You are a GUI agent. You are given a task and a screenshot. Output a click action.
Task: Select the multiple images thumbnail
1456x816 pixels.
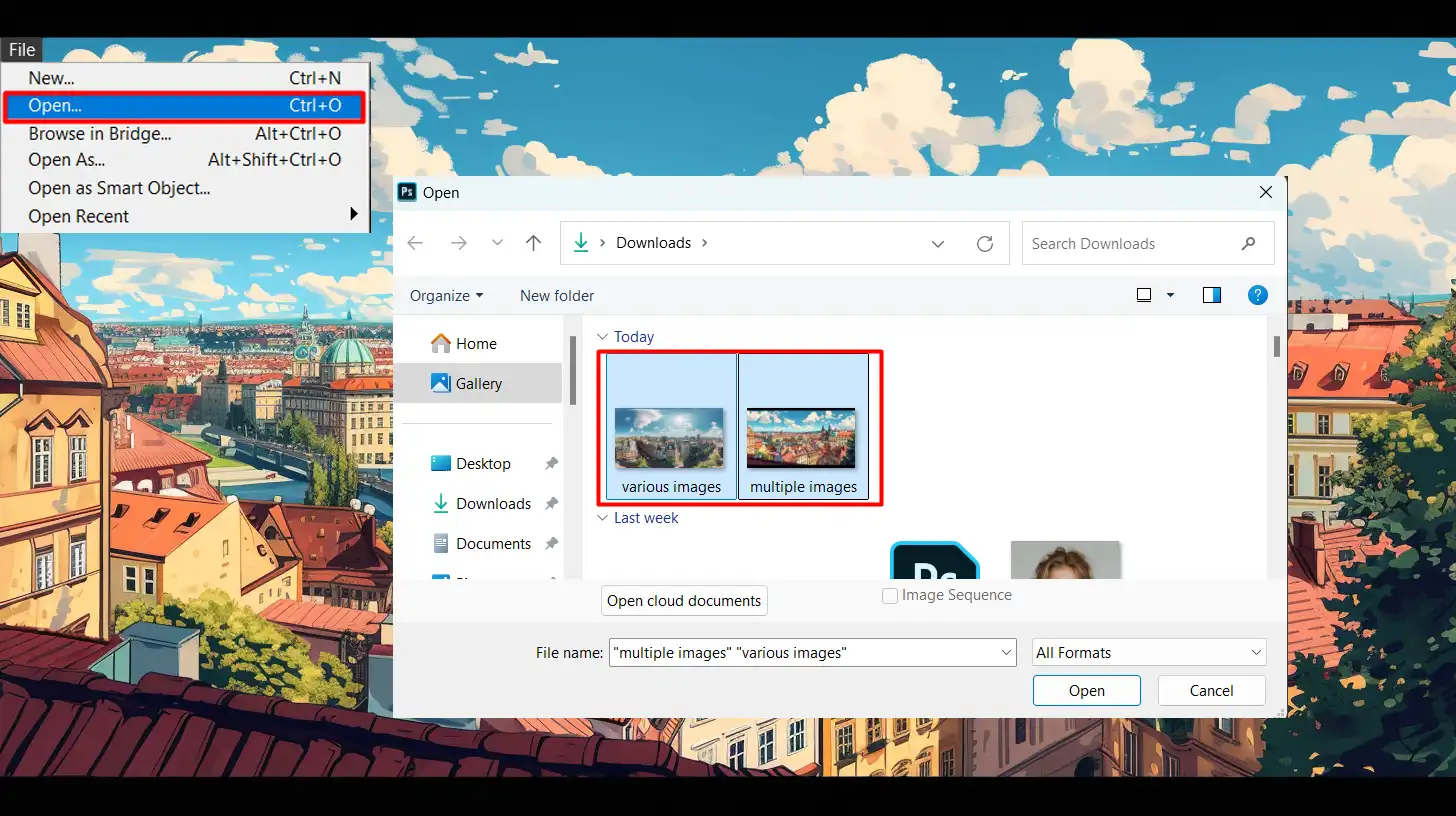click(803, 427)
